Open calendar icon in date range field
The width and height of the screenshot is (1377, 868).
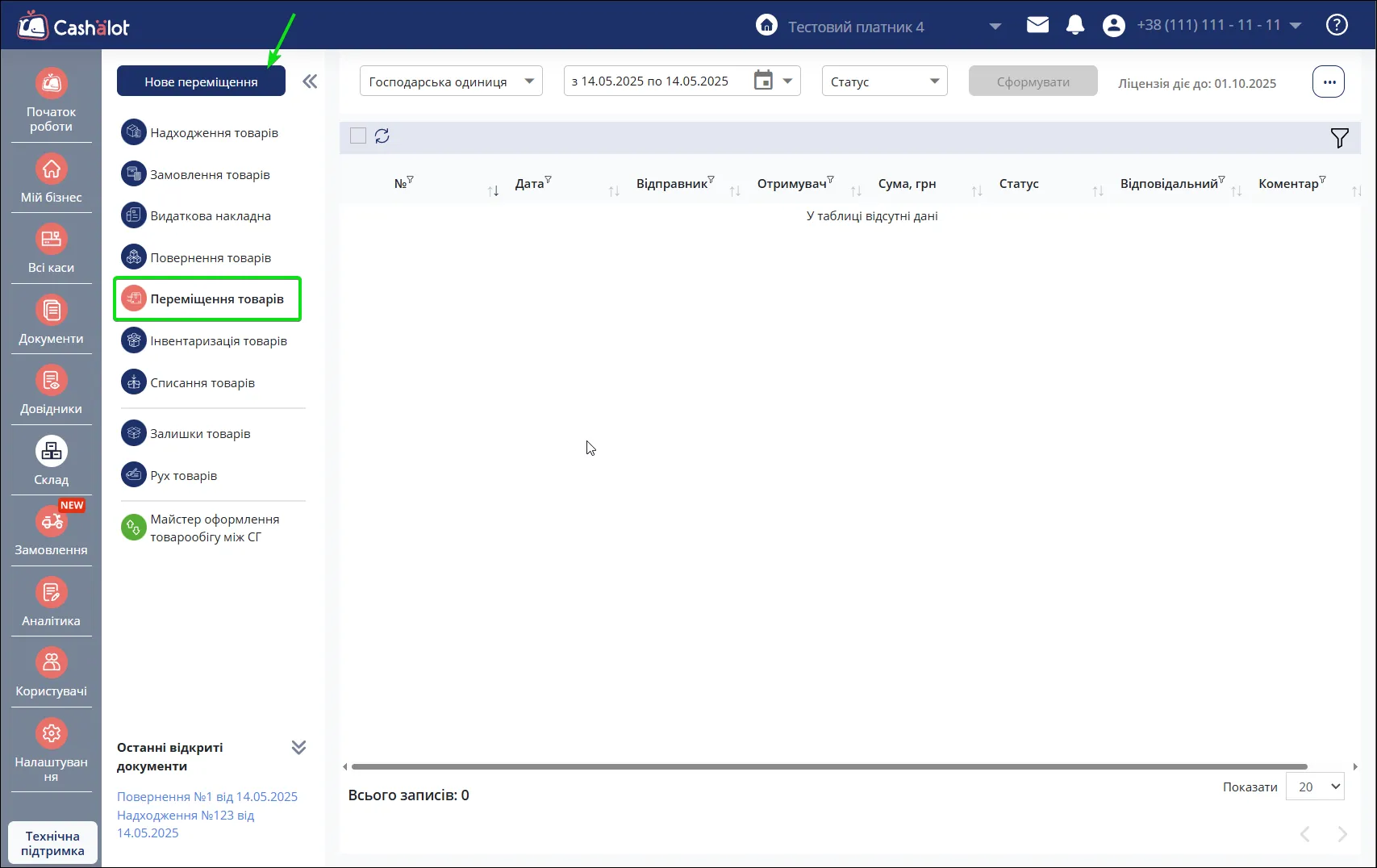(763, 81)
